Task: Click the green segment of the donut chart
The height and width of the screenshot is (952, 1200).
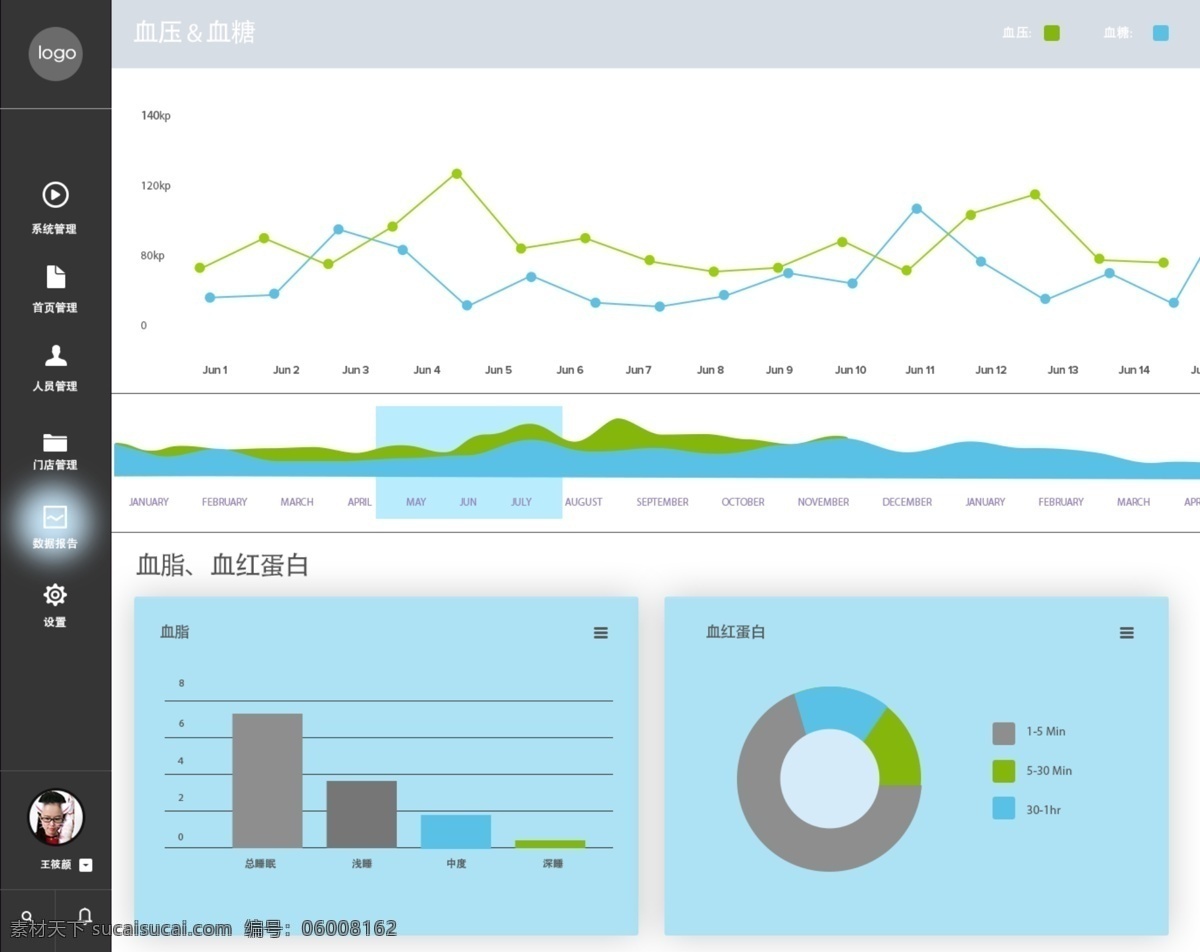Action: [x=898, y=752]
